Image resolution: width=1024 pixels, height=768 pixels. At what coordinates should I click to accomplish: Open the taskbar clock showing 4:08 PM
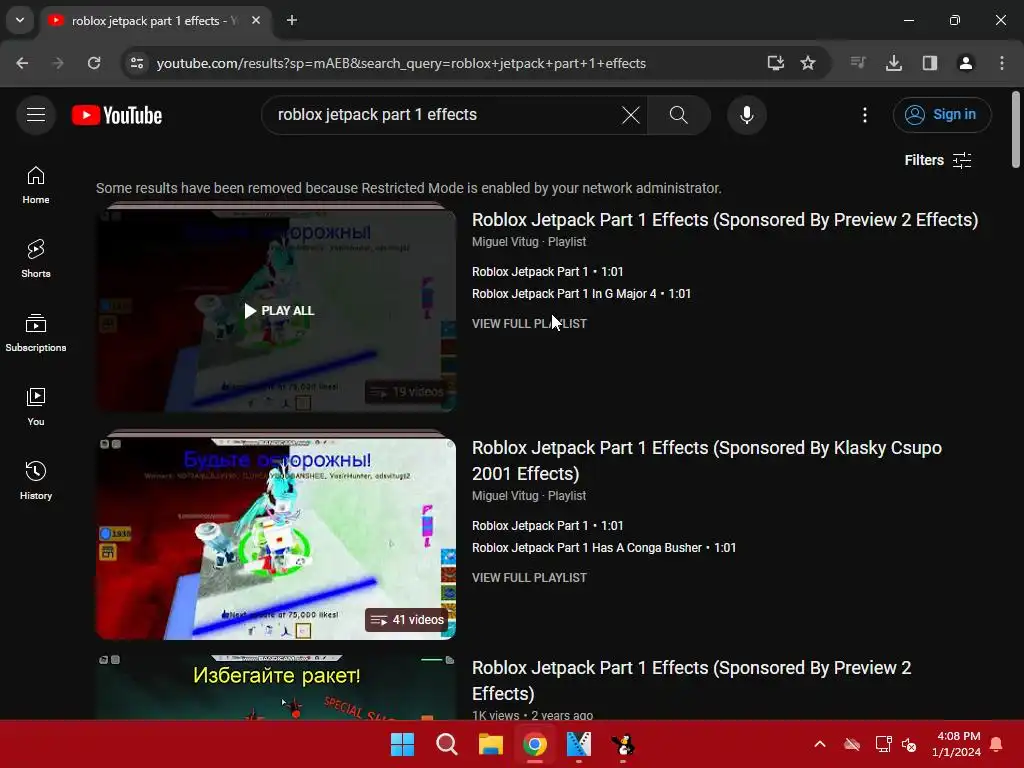point(957,744)
